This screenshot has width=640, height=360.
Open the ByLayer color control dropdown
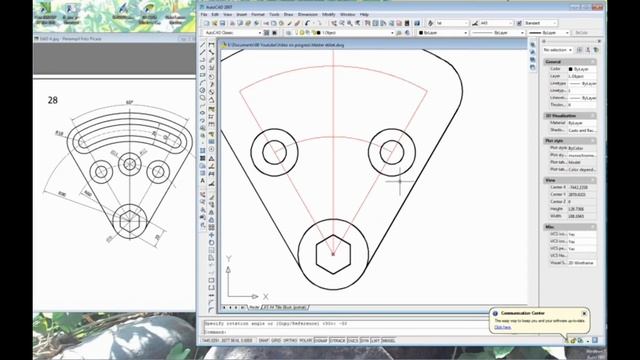443,33
